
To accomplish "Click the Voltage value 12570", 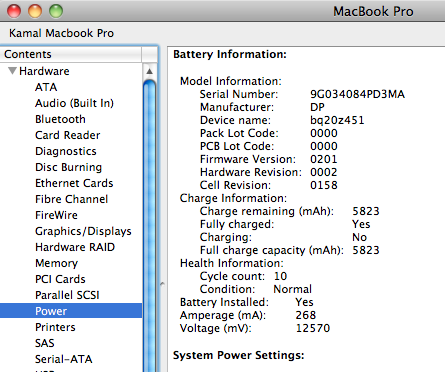I will click(313, 328).
